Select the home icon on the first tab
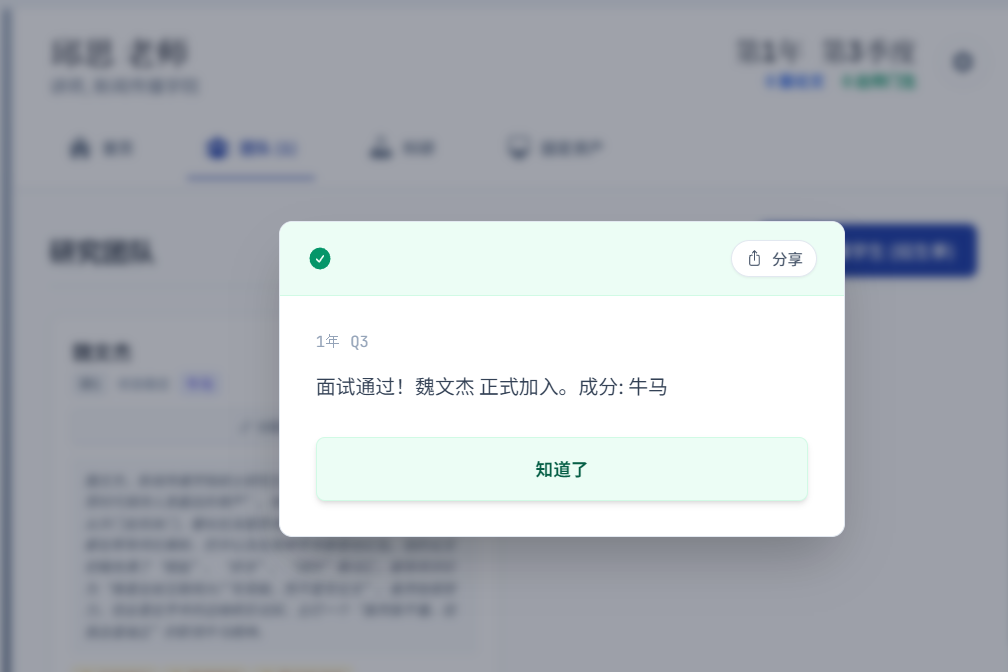 pos(80,148)
